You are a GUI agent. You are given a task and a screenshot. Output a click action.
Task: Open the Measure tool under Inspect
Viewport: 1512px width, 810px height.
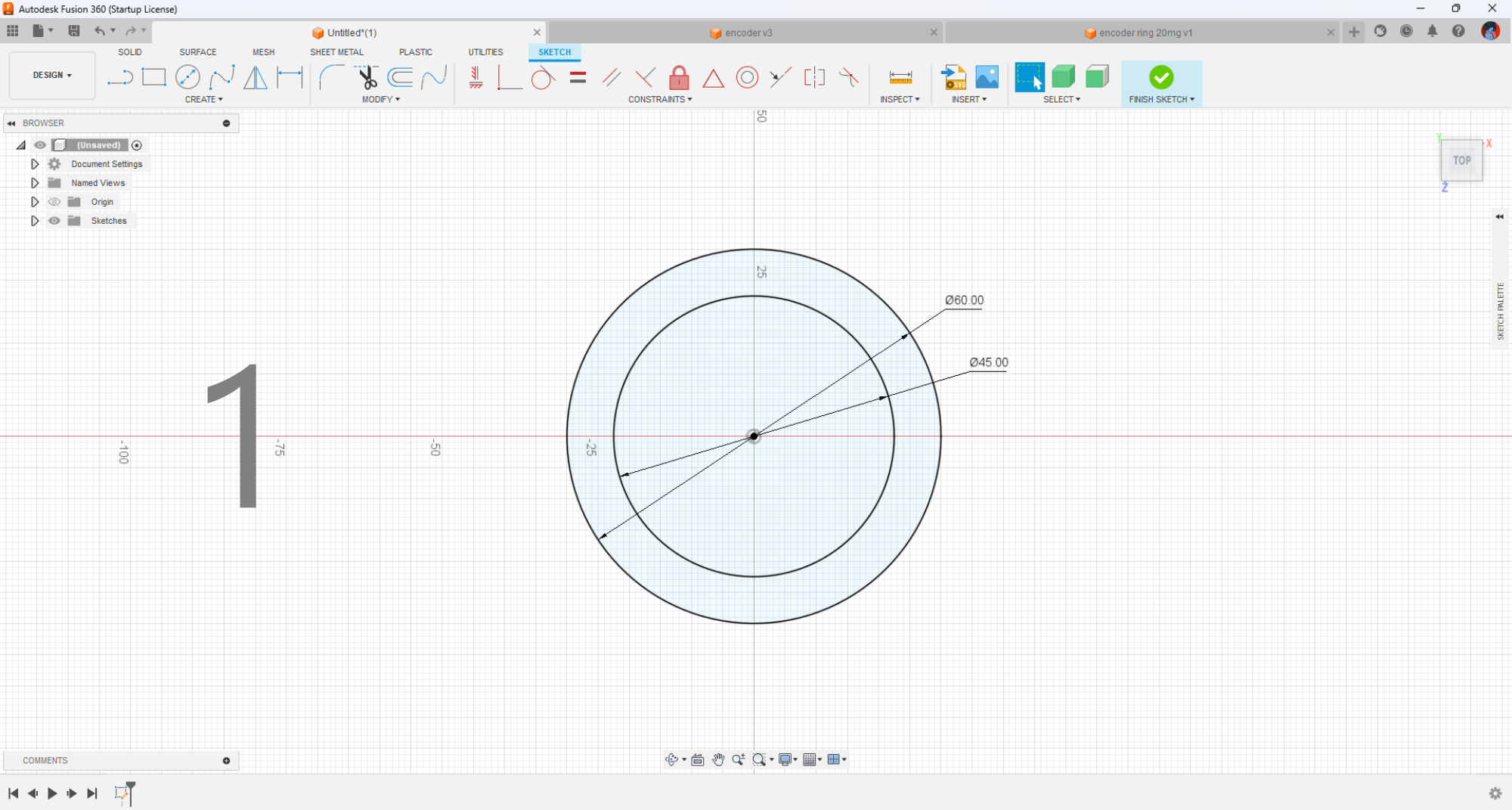coord(900,76)
